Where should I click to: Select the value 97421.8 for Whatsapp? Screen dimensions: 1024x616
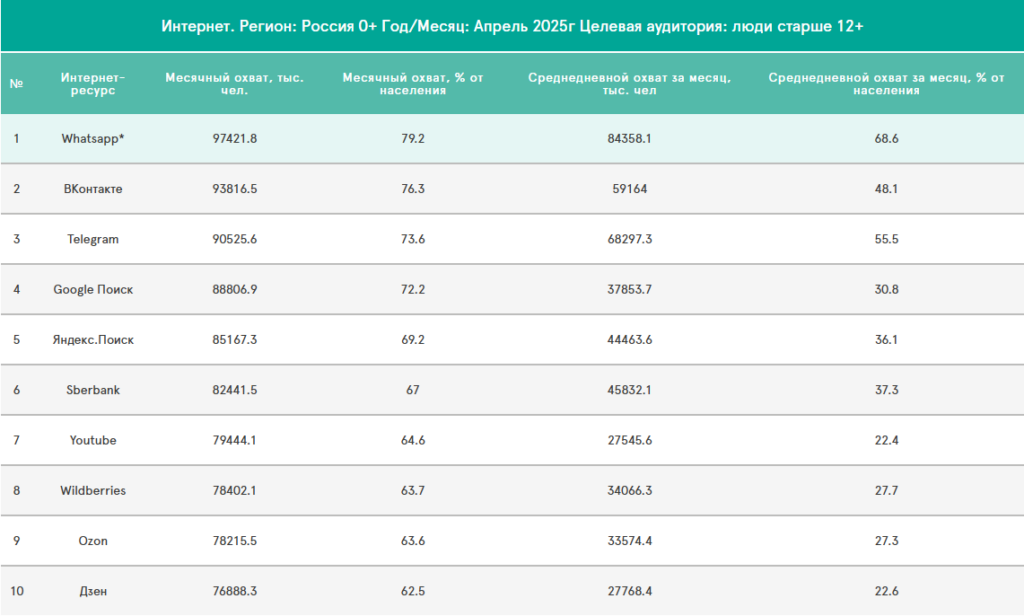pos(234,138)
